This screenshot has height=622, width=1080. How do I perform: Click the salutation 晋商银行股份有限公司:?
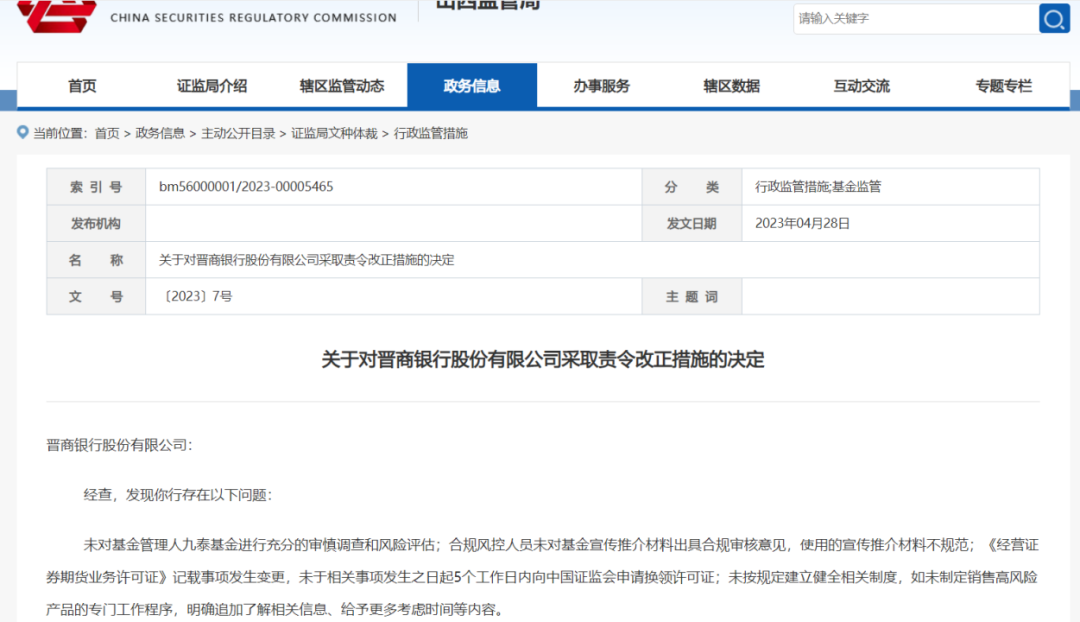coord(119,445)
